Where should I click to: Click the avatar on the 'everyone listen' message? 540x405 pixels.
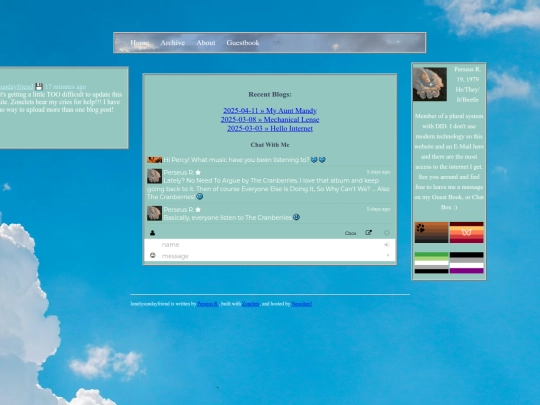click(154, 213)
